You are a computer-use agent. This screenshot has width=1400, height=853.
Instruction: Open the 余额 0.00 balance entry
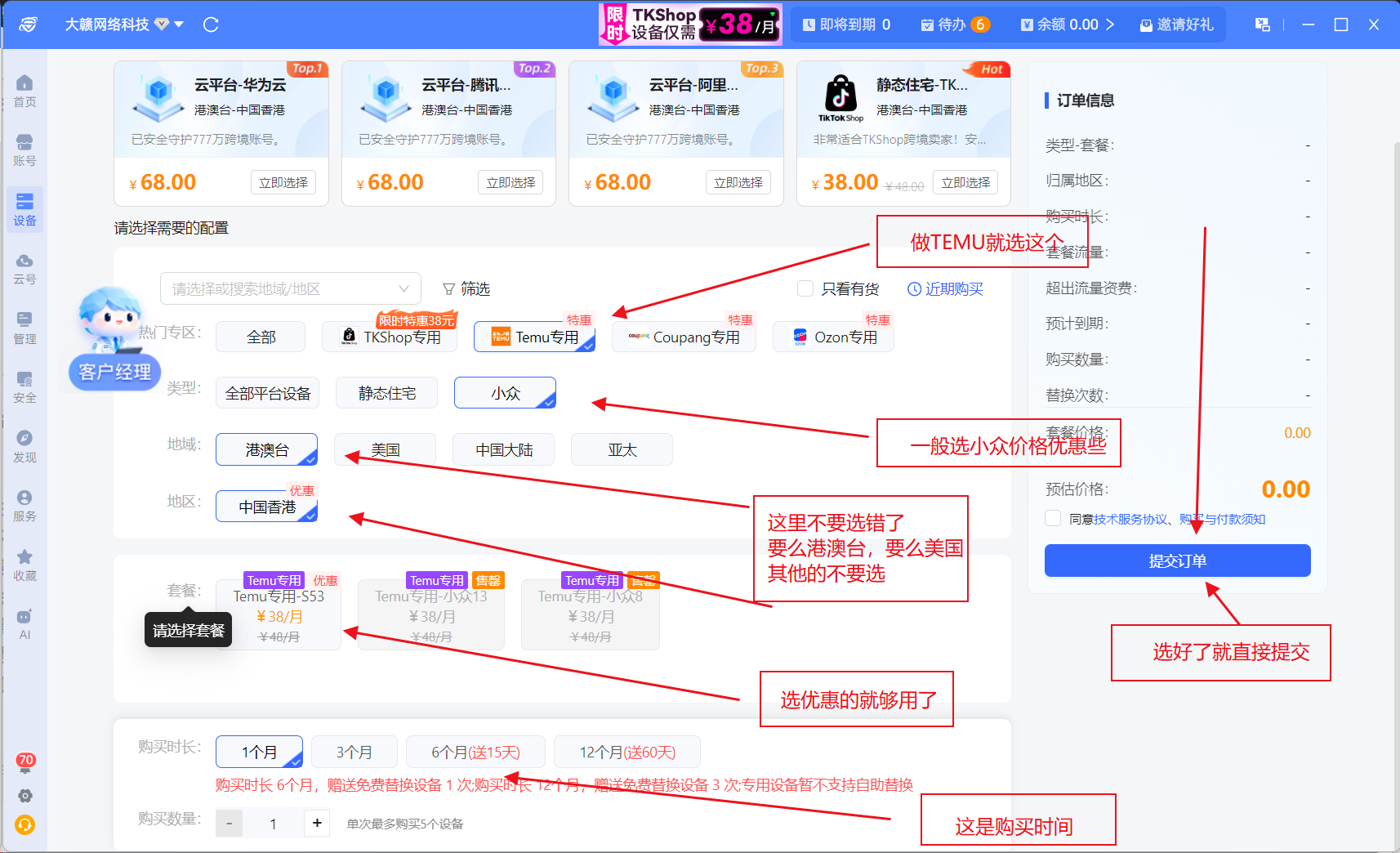click(x=1067, y=25)
